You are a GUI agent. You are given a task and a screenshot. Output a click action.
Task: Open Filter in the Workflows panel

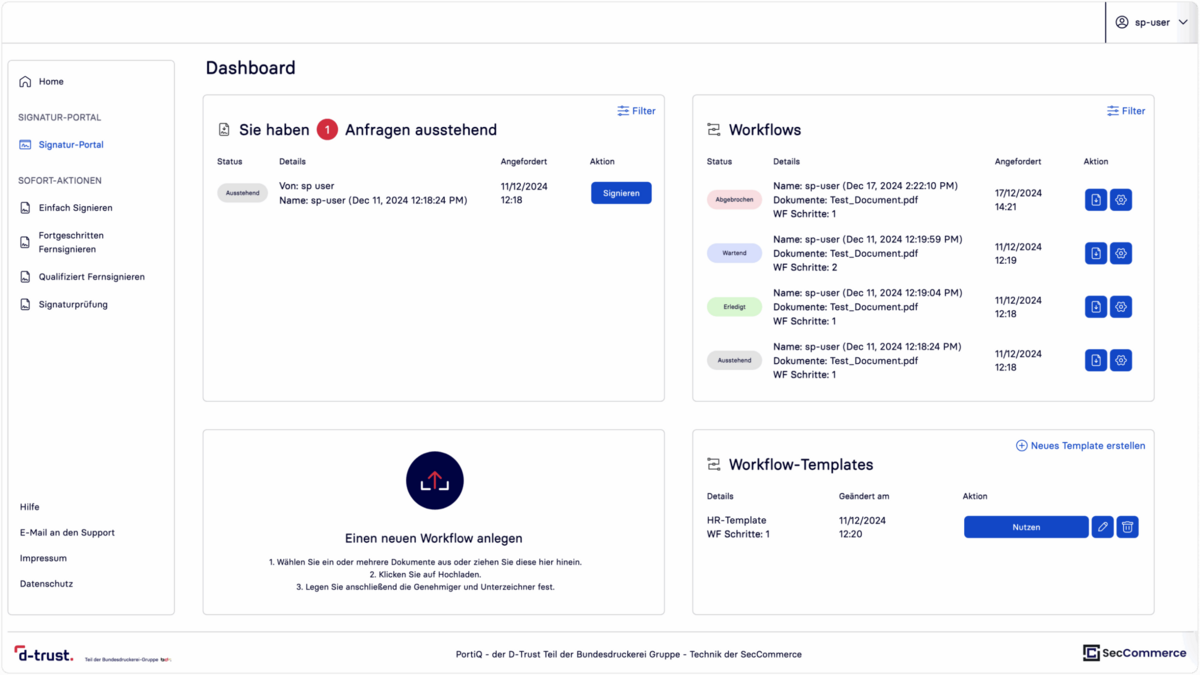[x=1126, y=111]
